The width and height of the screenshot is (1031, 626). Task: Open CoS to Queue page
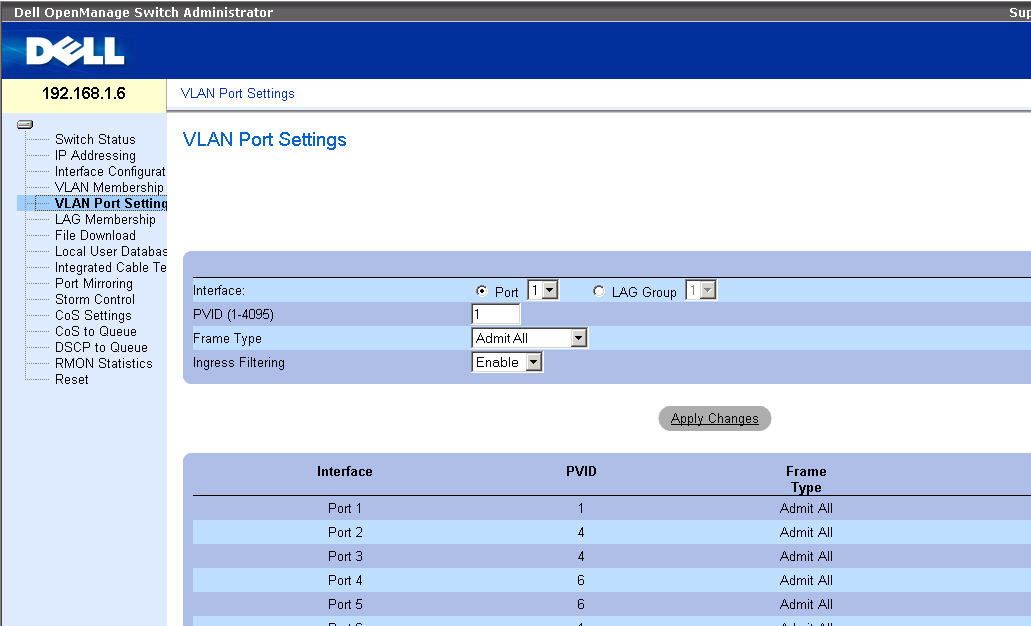tap(96, 331)
